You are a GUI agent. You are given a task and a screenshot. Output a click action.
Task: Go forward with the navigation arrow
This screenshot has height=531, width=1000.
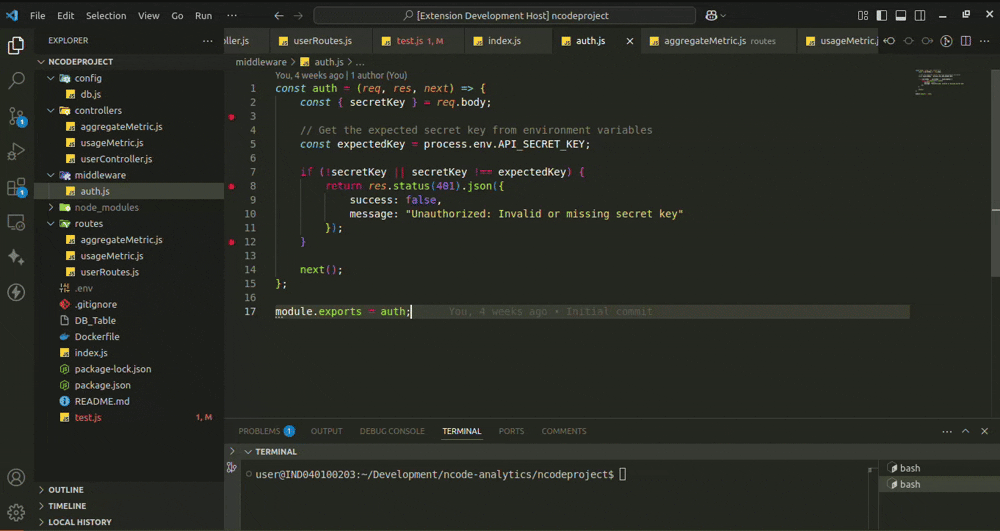(298, 15)
